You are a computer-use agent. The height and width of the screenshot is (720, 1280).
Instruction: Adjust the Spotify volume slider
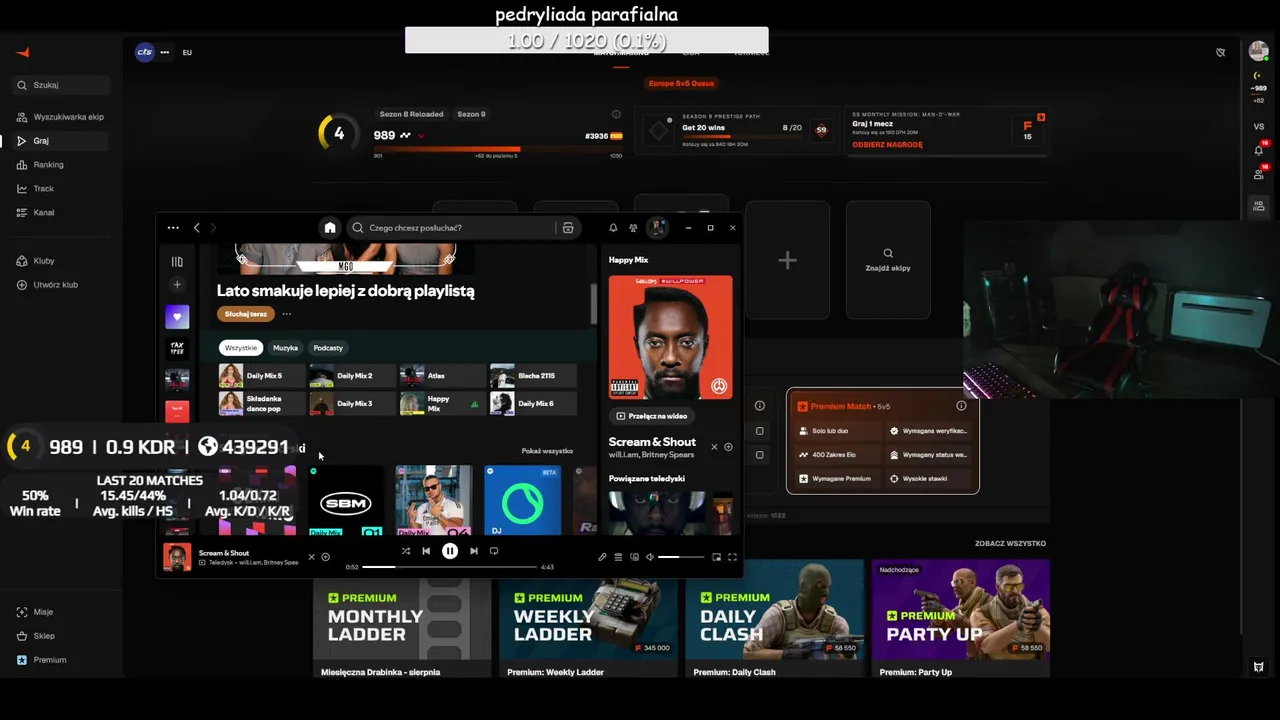[681, 557]
